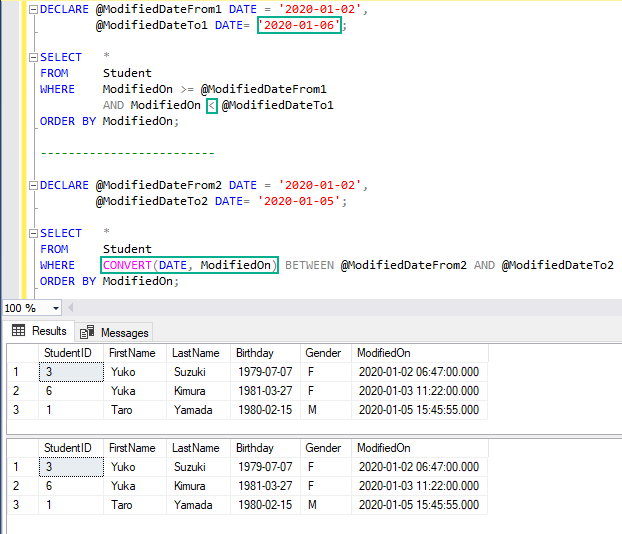622x534 pixels.
Task: Select LastName column header in second grid
Action: pos(198,448)
